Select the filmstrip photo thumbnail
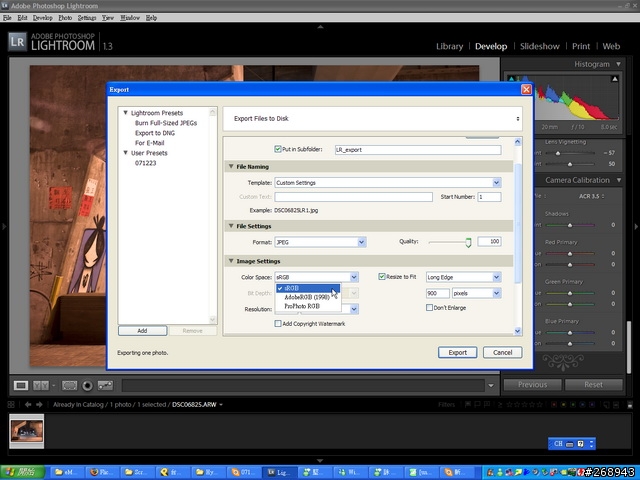Image resolution: width=640 pixels, height=480 pixels. pyautogui.click(x=27, y=431)
